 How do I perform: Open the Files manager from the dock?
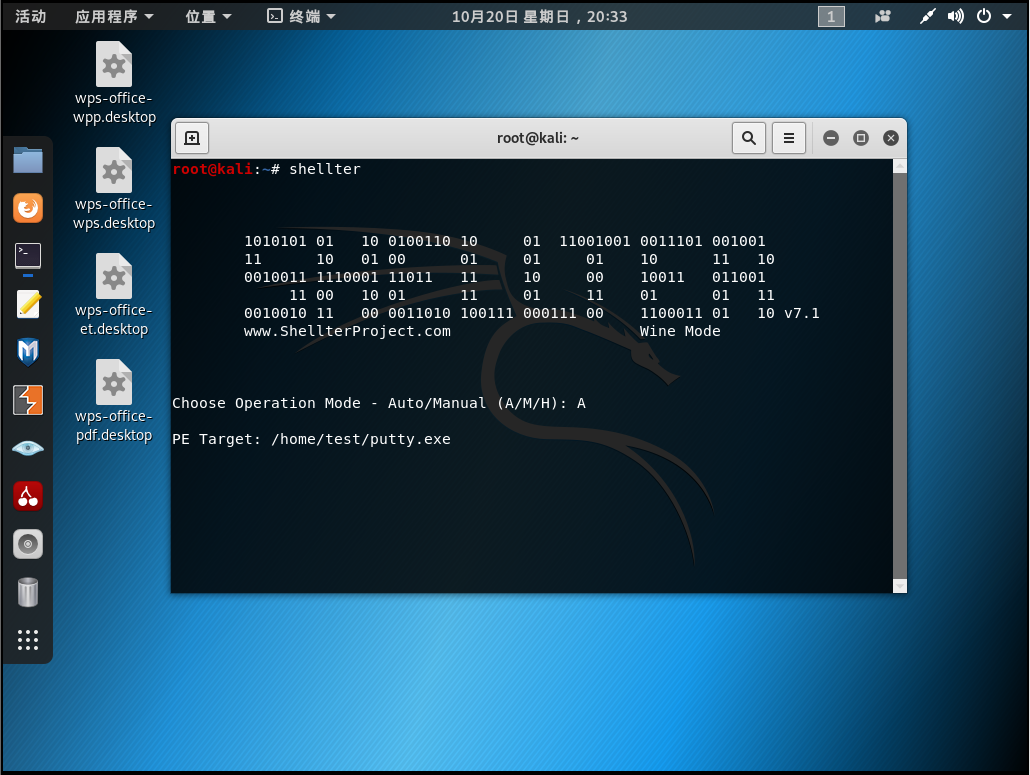coord(28,160)
